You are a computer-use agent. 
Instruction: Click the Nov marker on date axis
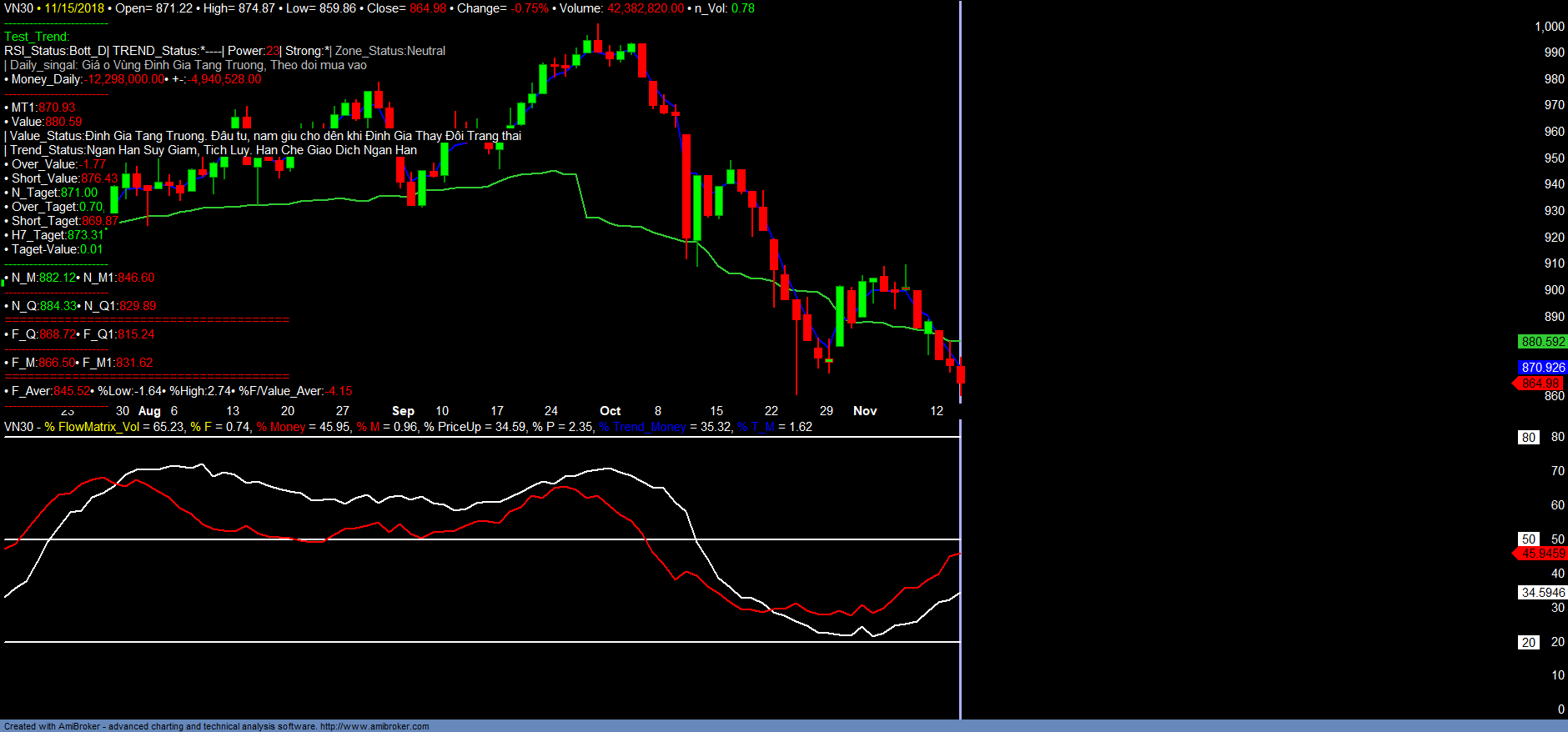click(x=865, y=411)
